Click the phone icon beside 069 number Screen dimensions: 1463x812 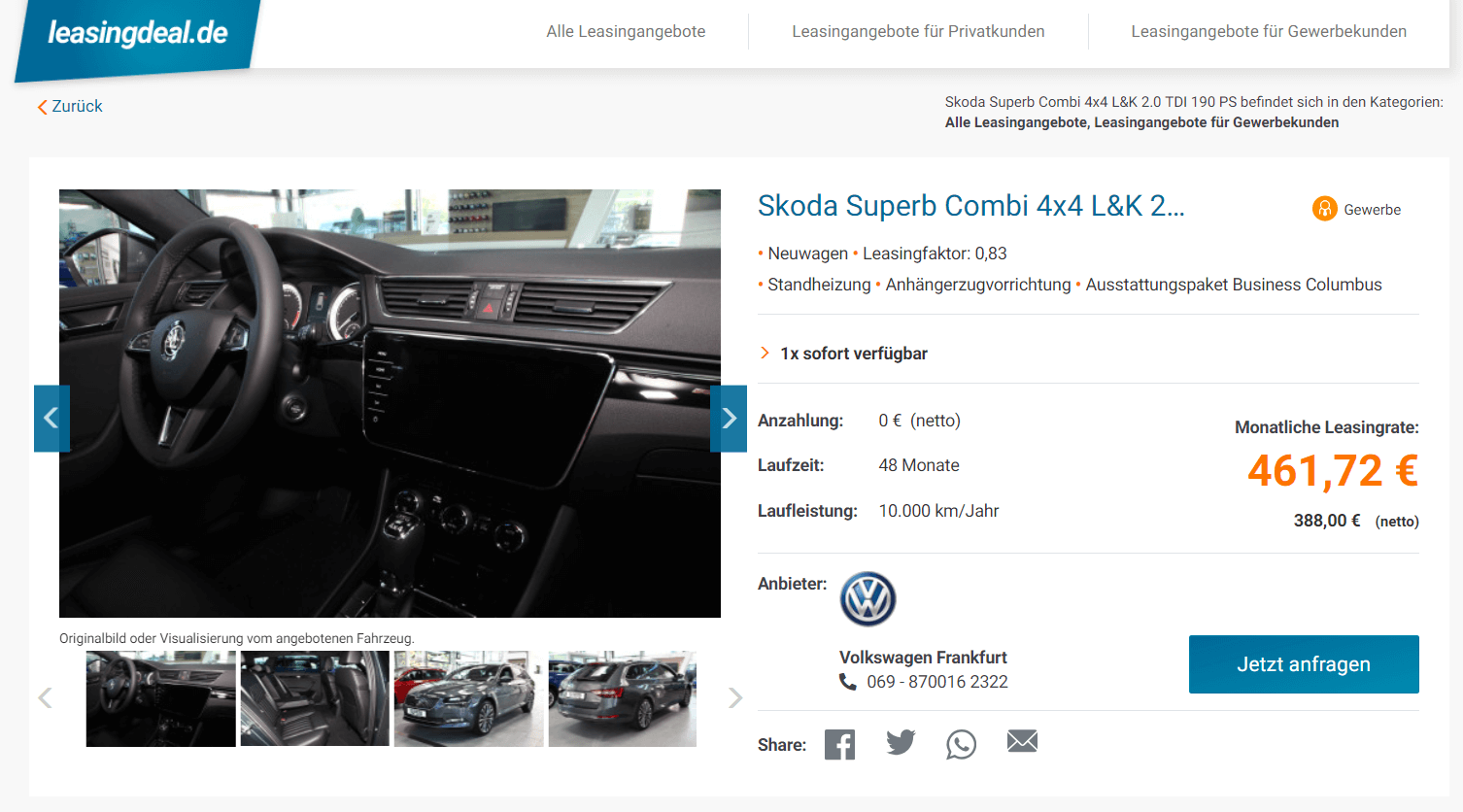coord(848,682)
